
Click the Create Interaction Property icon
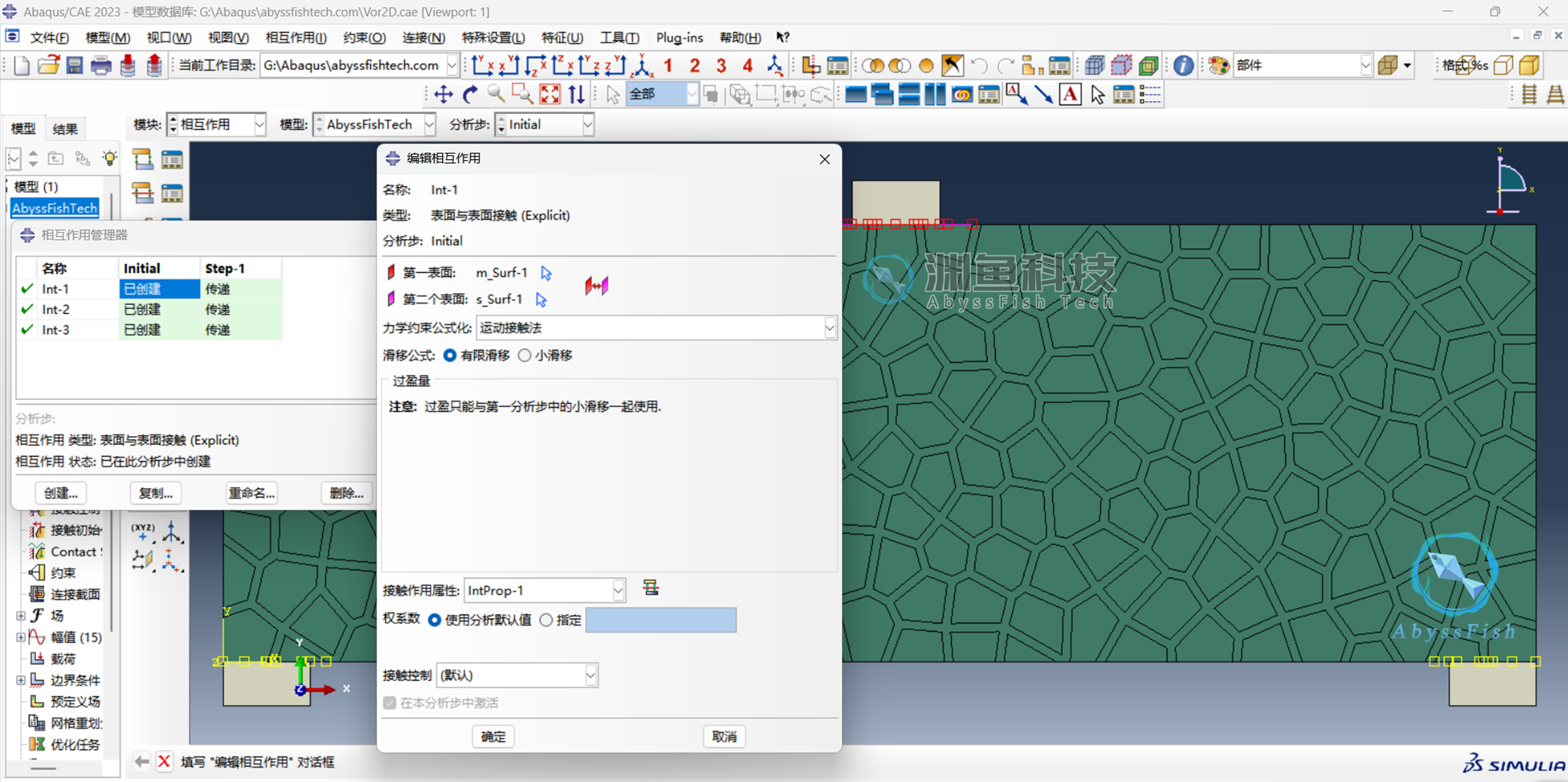click(143, 193)
